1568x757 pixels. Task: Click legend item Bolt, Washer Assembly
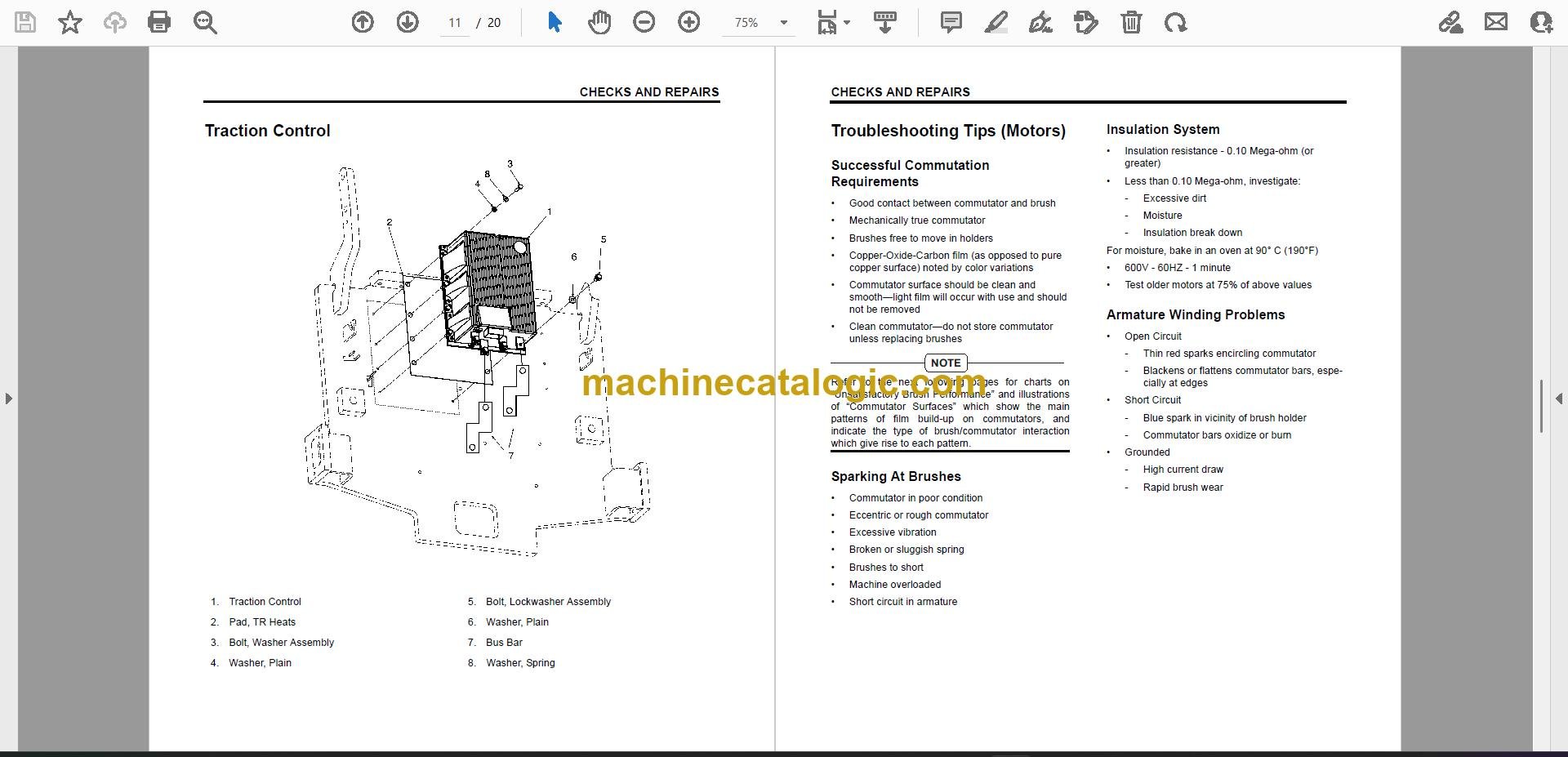(281, 643)
